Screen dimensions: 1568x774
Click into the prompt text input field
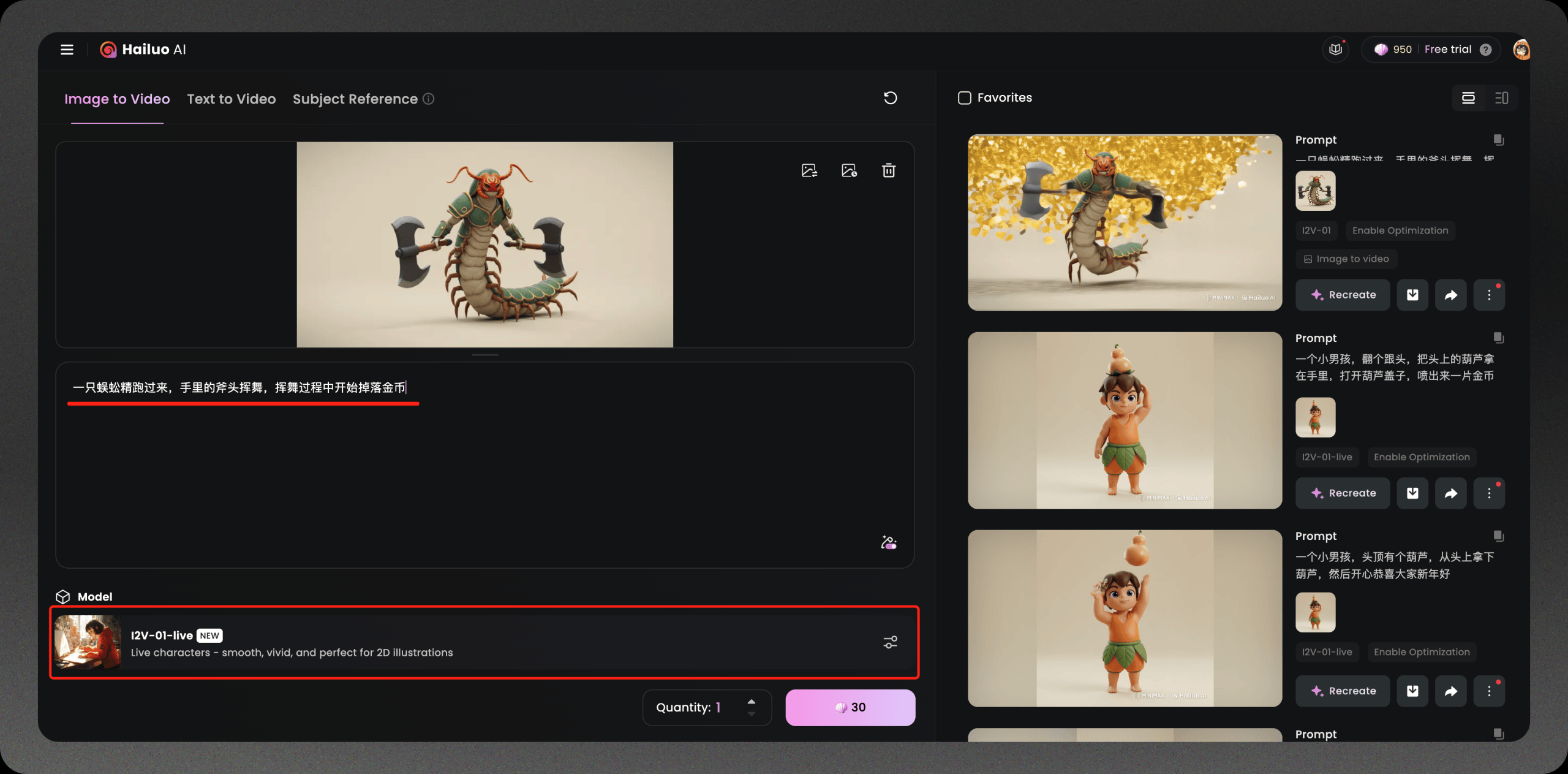(x=484, y=465)
